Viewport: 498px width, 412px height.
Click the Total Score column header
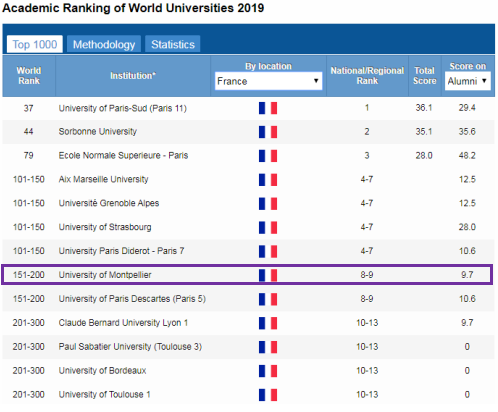point(425,76)
